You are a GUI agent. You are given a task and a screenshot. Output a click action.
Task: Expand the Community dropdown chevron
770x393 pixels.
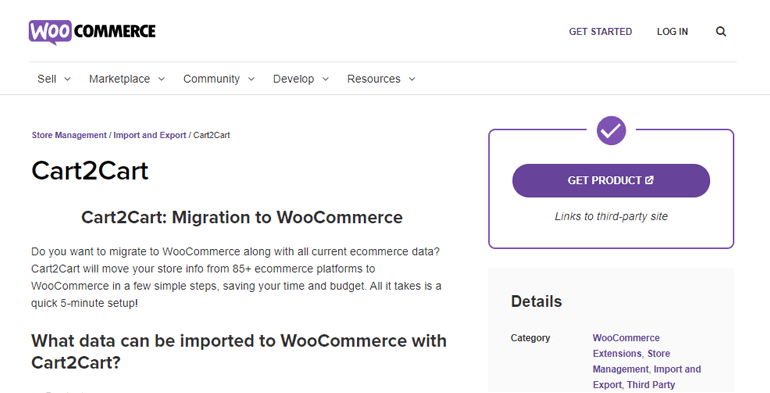tap(251, 79)
